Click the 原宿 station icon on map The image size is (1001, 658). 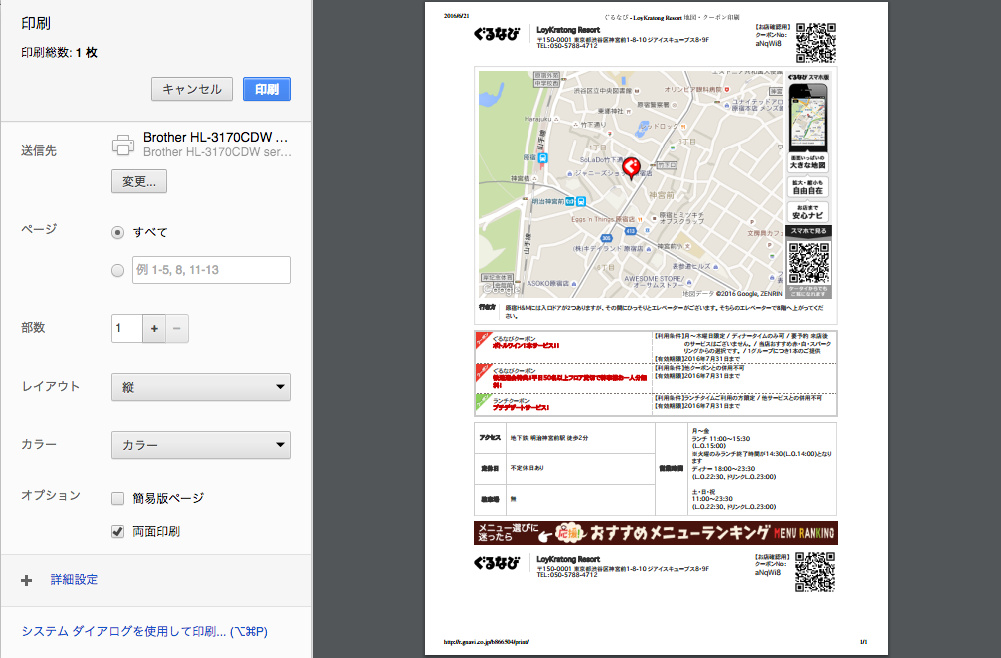[542, 158]
